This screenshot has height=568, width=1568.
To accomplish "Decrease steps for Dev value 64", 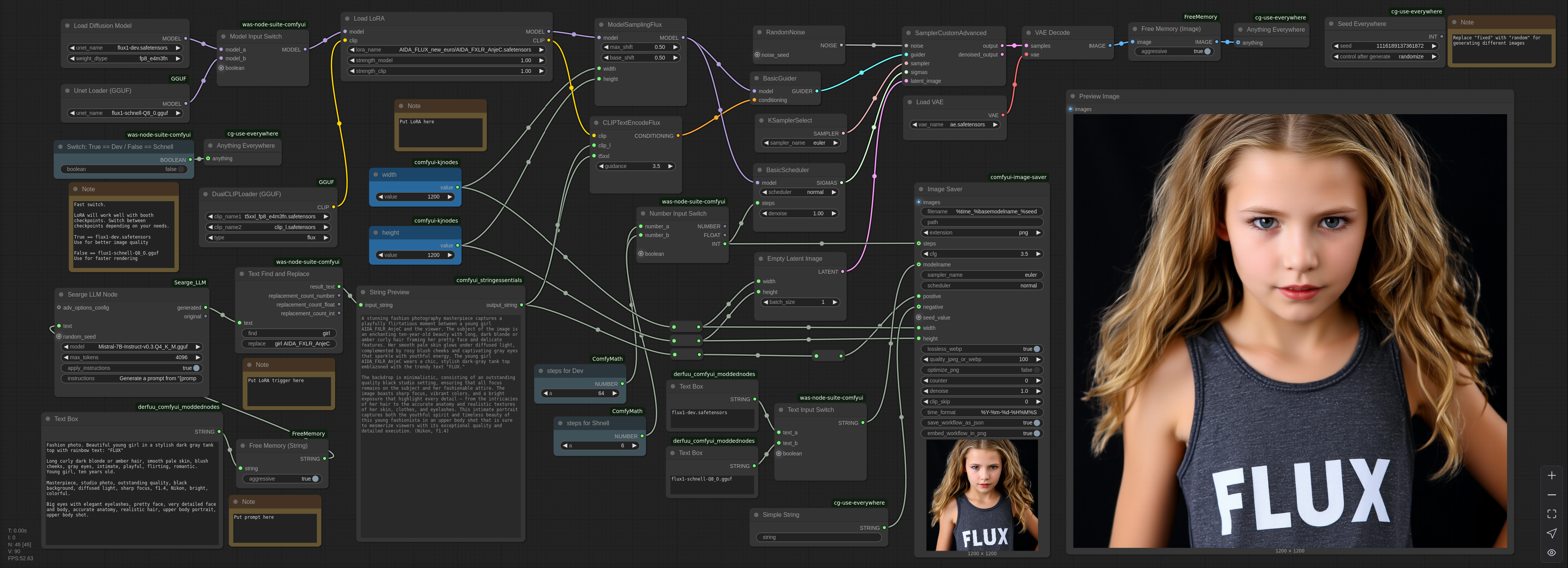I will (545, 394).
